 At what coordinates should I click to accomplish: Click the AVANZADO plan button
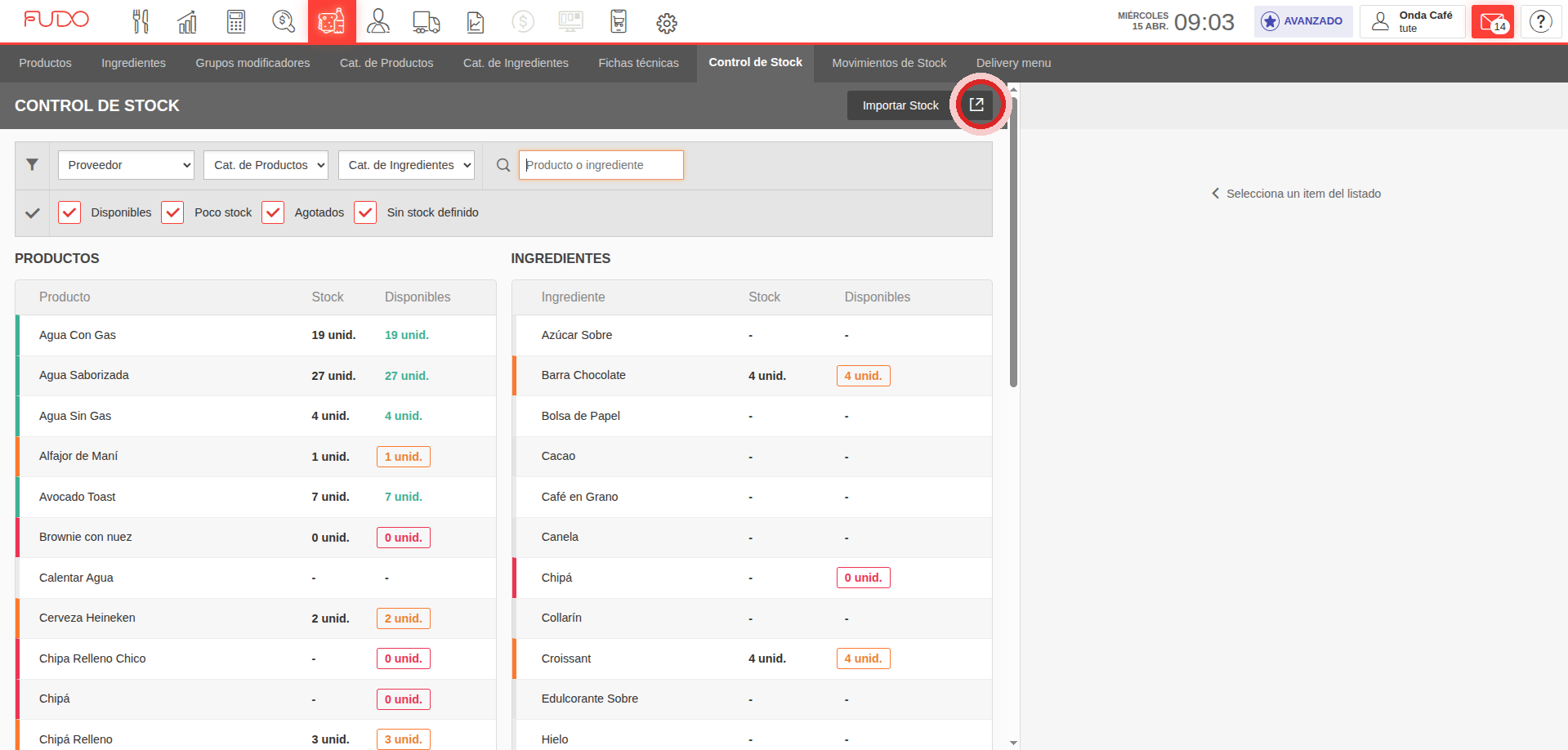[1303, 21]
